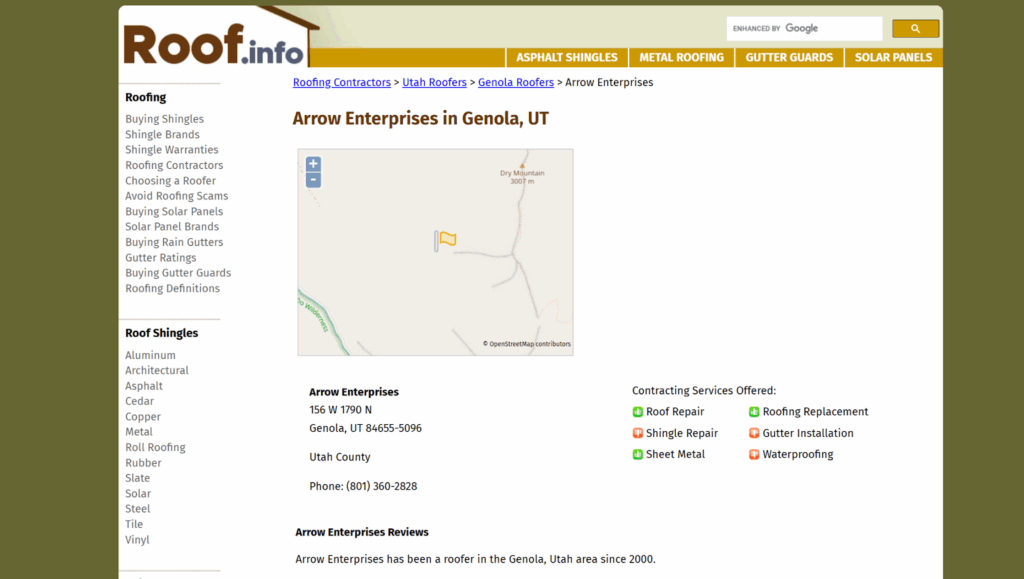Click the yellow flag map marker
Screen dimensions: 1024x579
[447, 239]
